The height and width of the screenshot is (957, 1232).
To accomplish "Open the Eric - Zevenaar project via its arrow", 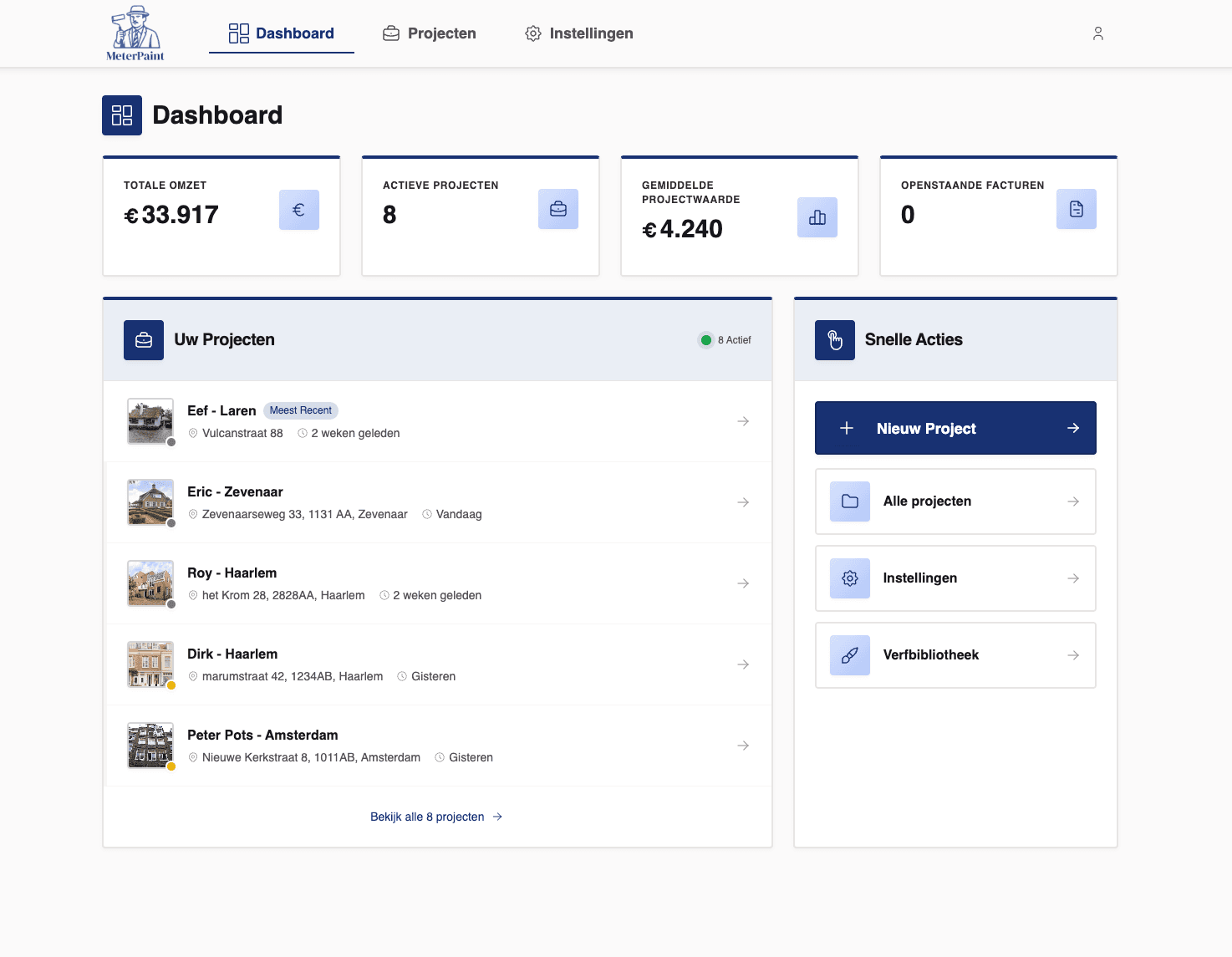I will (742, 502).
